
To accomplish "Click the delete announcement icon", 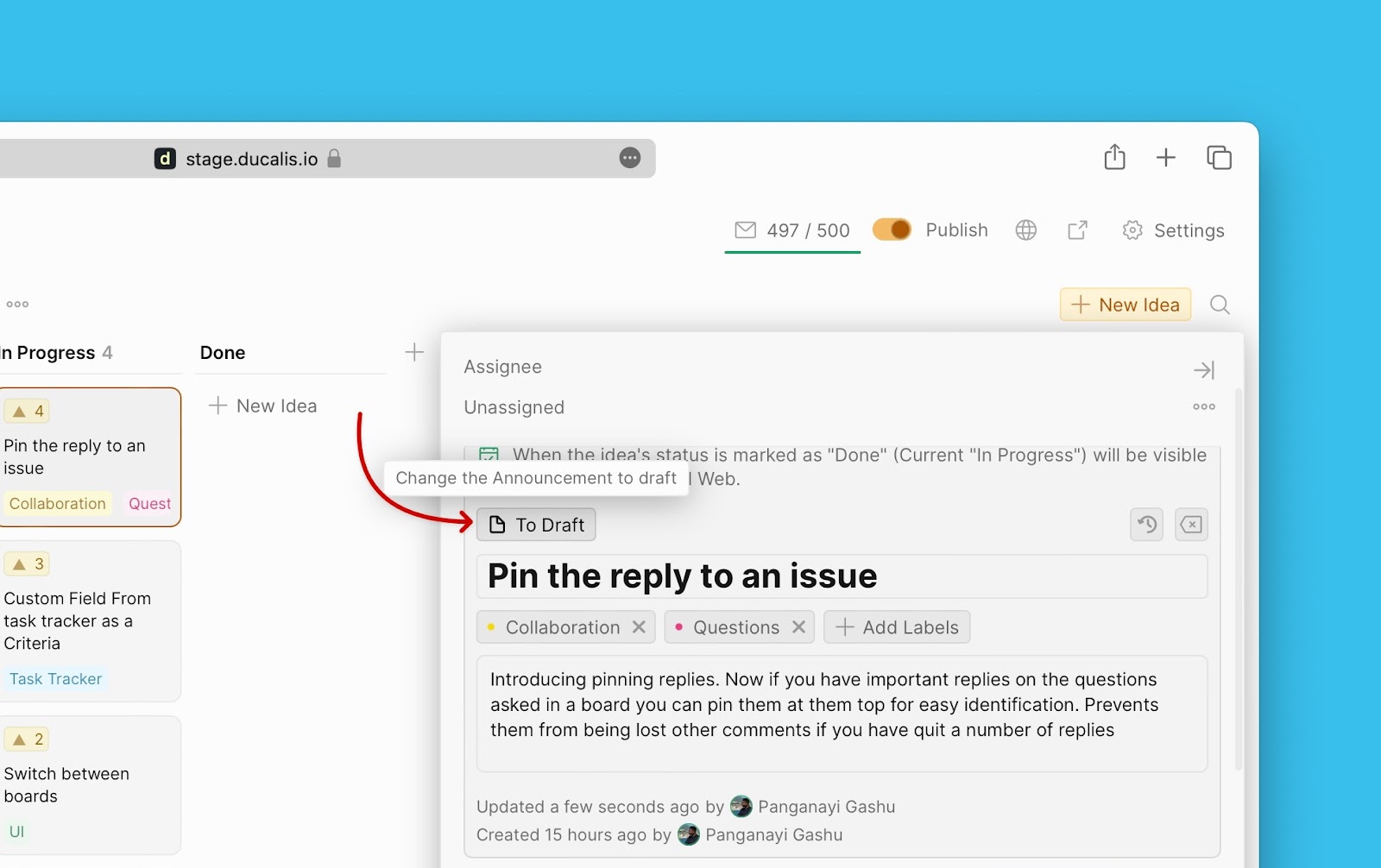I will (1191, 525).
